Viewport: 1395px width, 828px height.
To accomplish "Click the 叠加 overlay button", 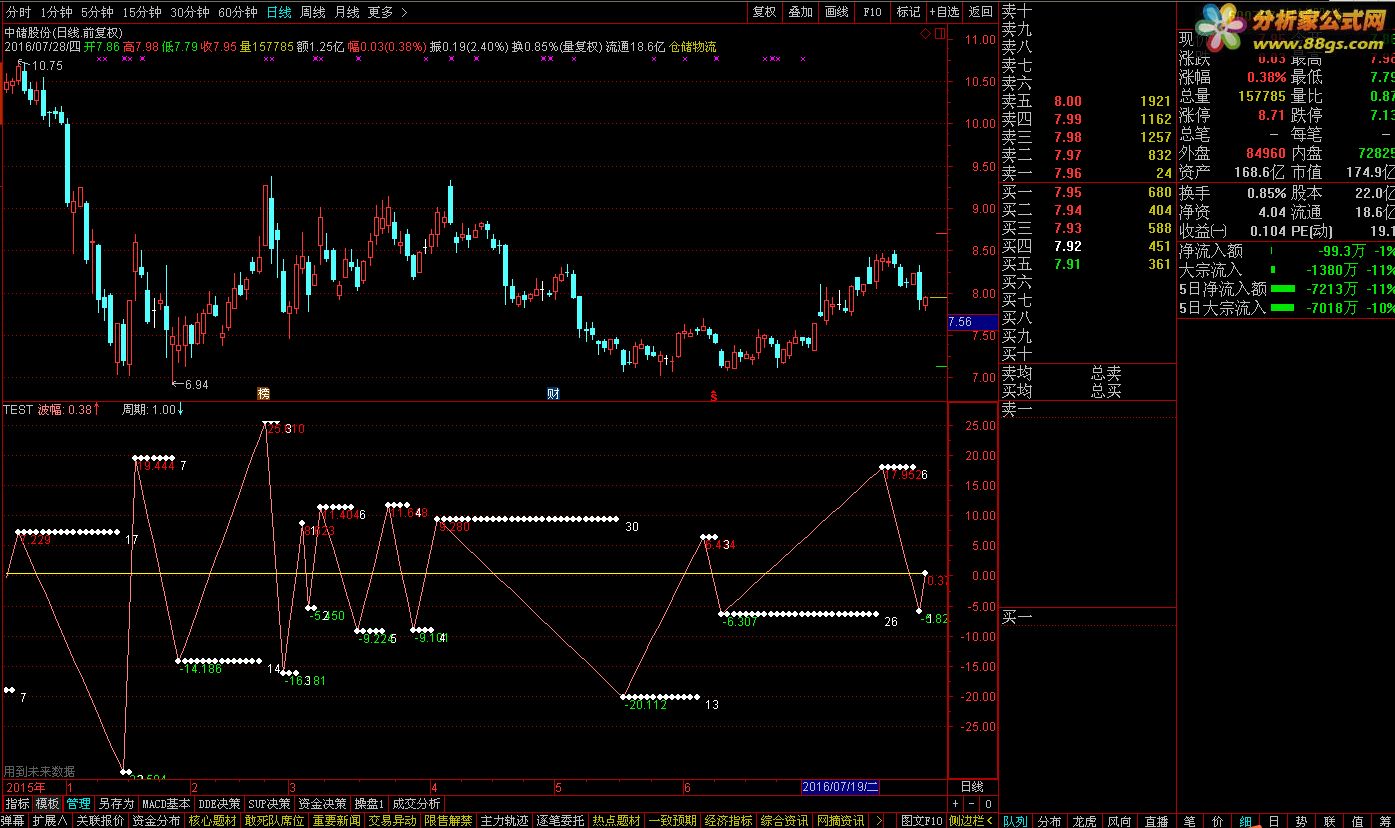I will (800, 12).
